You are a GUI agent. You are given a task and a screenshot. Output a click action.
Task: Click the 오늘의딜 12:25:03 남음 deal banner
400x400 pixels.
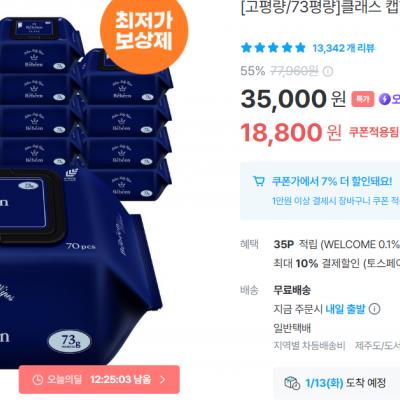pyautogui.click(x=99, y=379)
